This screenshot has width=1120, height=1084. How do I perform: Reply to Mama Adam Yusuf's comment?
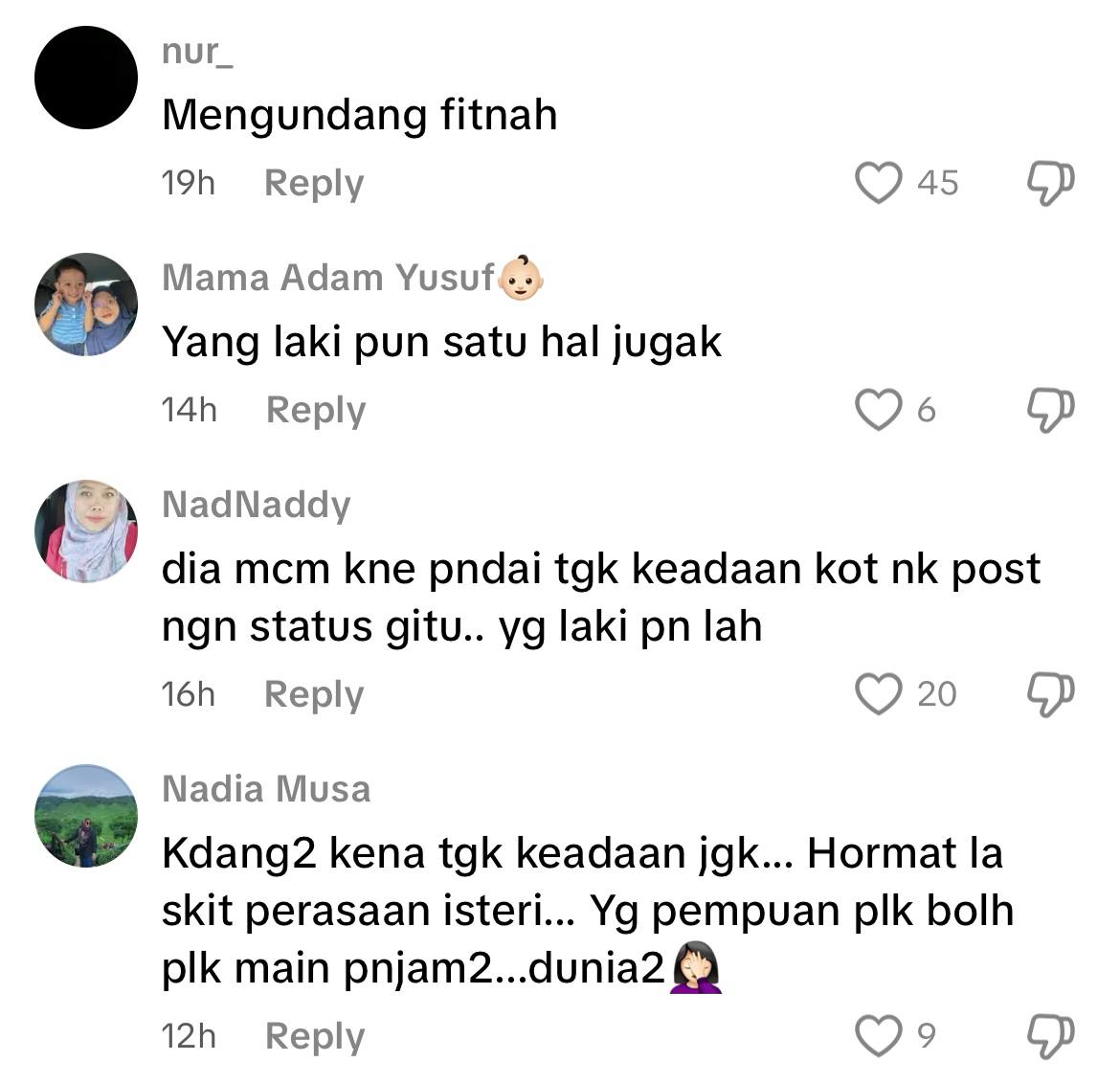pos(316,410)
